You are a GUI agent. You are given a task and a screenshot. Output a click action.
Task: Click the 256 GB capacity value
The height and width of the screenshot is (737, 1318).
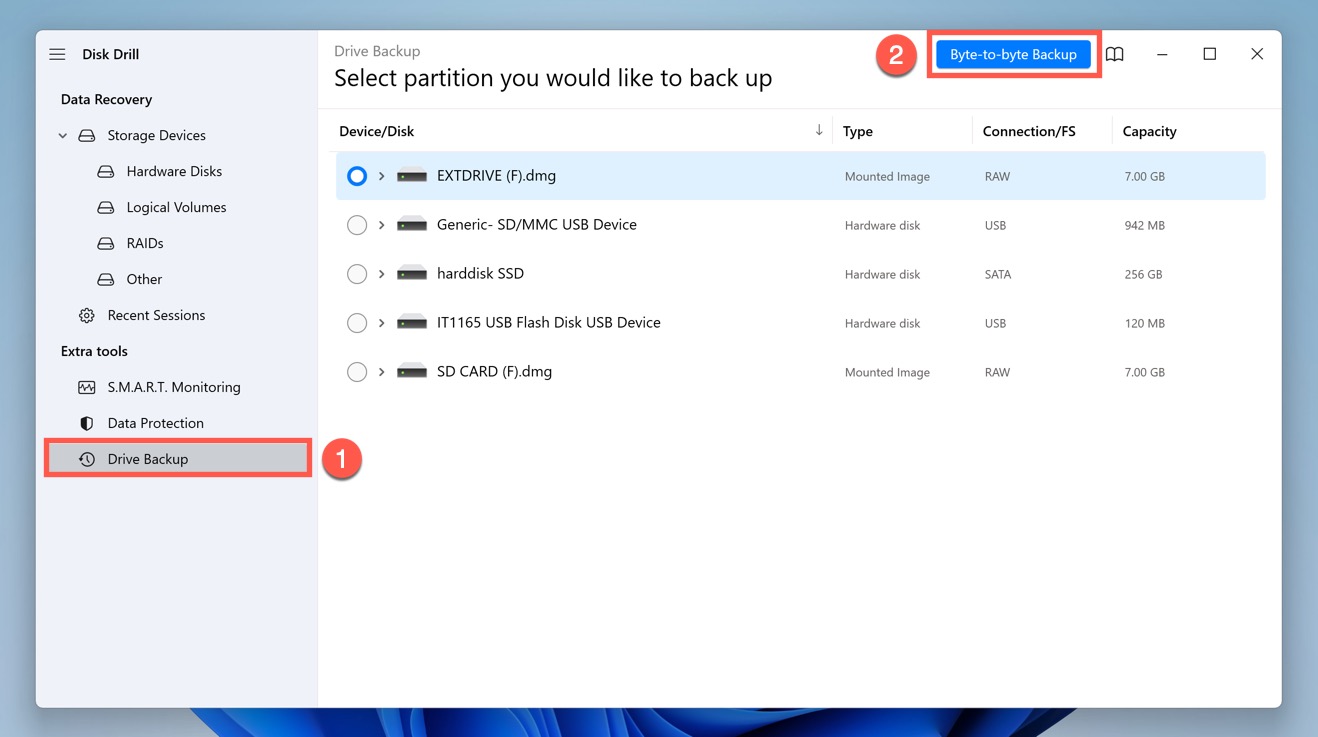click(x=1143, y=274)
